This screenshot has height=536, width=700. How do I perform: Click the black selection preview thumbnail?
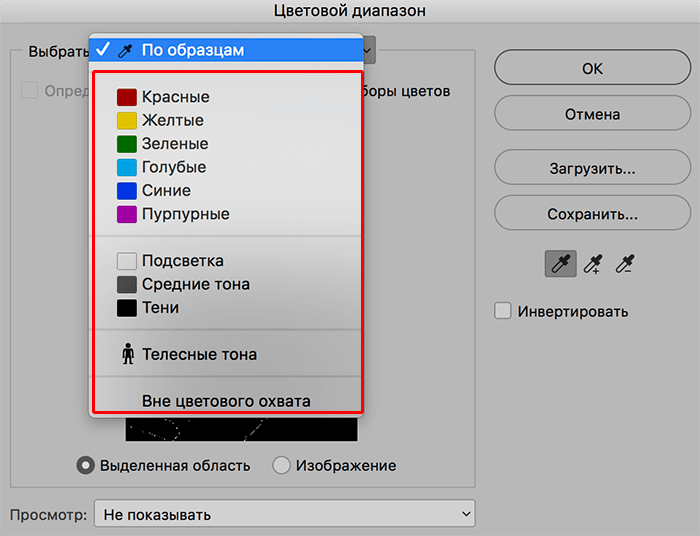(242, 429)
